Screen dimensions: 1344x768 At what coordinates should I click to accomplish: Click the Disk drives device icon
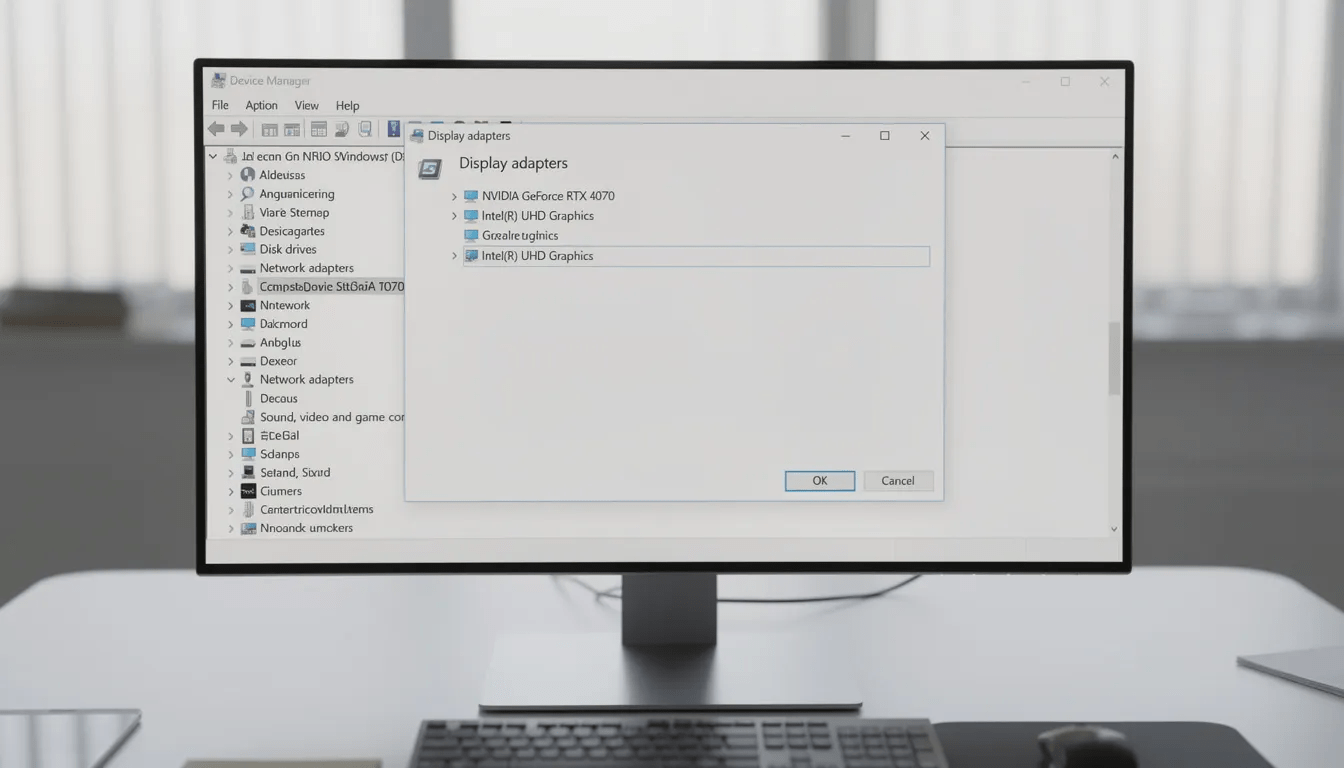pyautogui.click(x=248, y=250)
